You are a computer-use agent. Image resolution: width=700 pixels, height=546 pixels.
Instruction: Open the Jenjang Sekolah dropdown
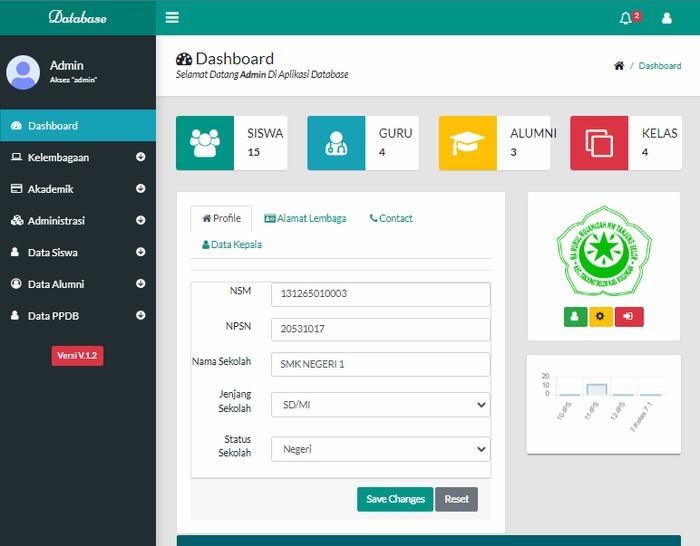[380, 405]
